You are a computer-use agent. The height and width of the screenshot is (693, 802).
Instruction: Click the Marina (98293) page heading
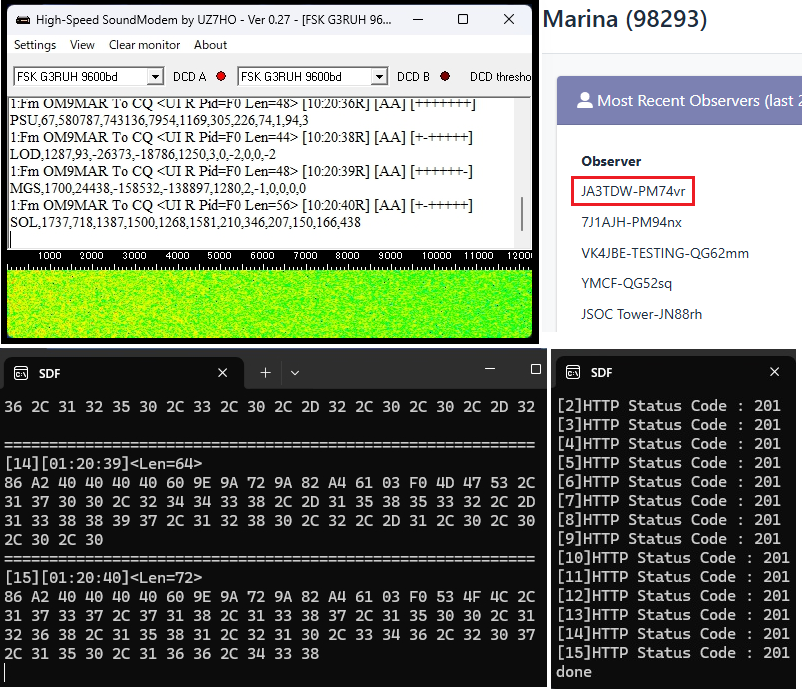click(625, 19)
